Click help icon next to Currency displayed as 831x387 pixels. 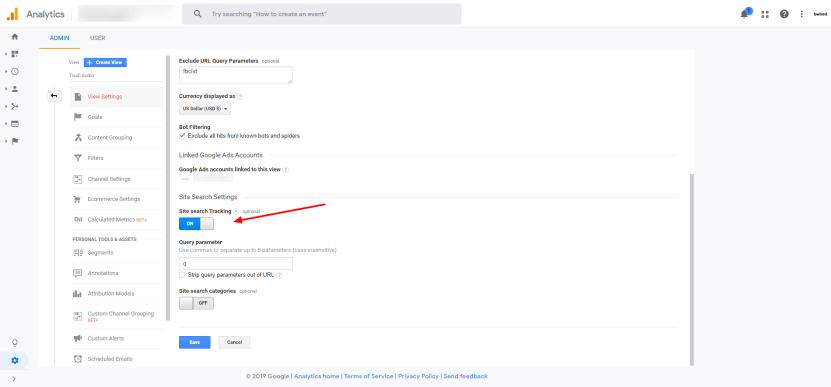[240, 96]
